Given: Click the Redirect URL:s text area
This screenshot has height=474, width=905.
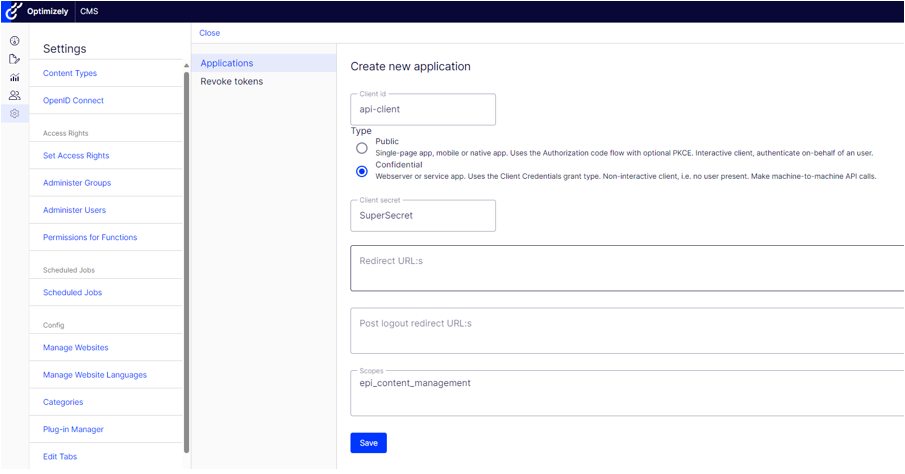Looking at the screenshot, I should tap(626, 268).
